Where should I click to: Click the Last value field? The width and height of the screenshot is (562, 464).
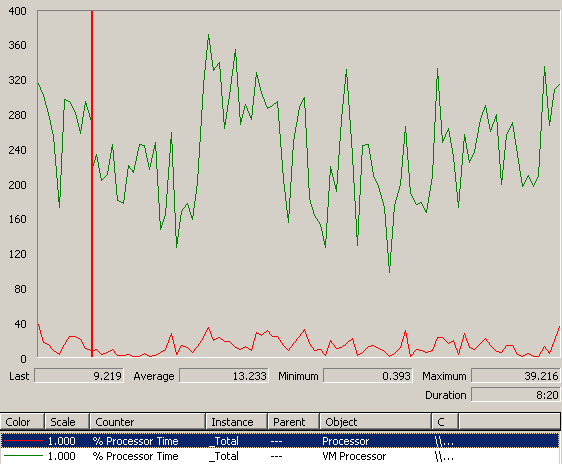[79, 375]
